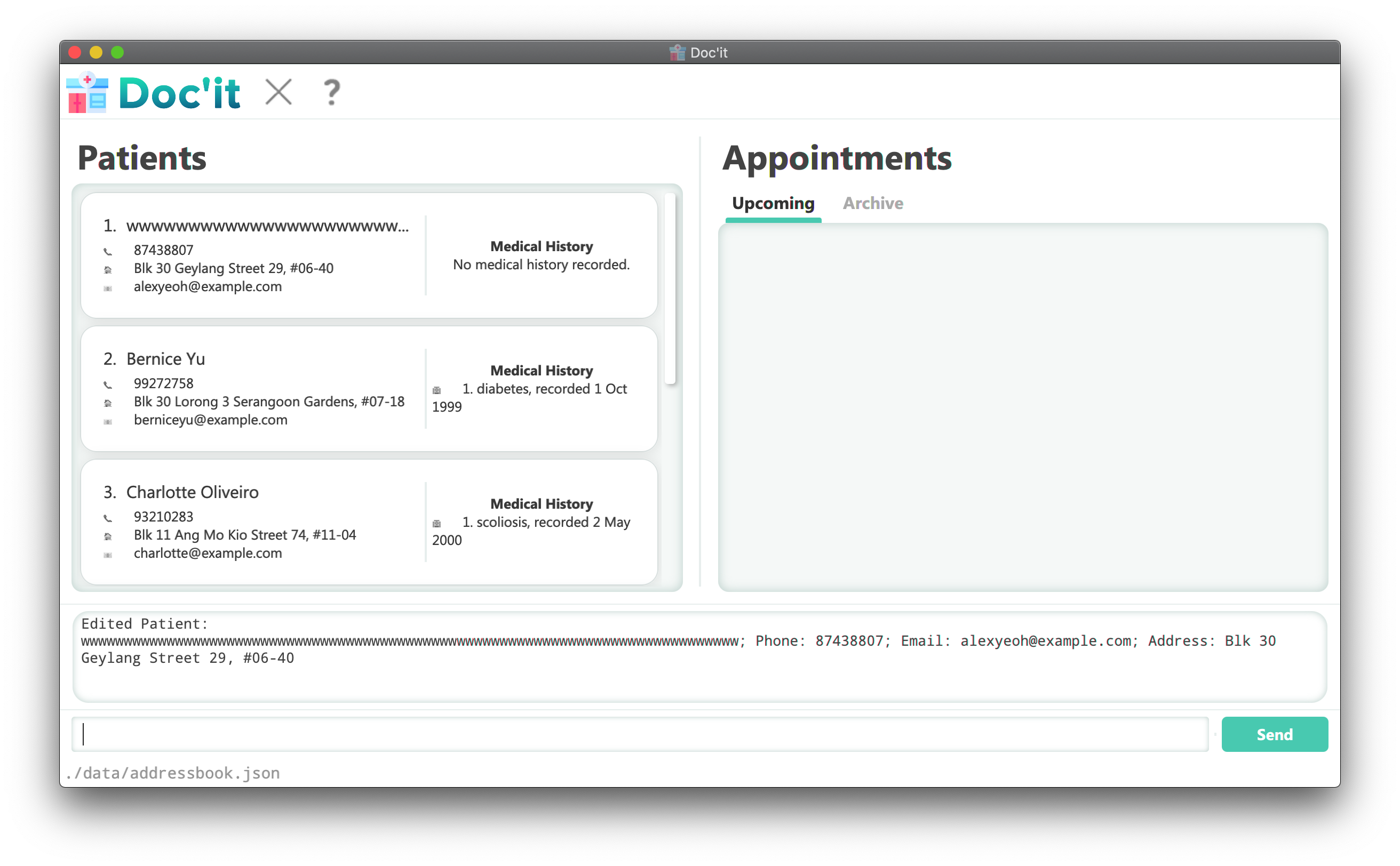
Task: Click the Edited Patient result message box
Action: (x=699, y=656)
